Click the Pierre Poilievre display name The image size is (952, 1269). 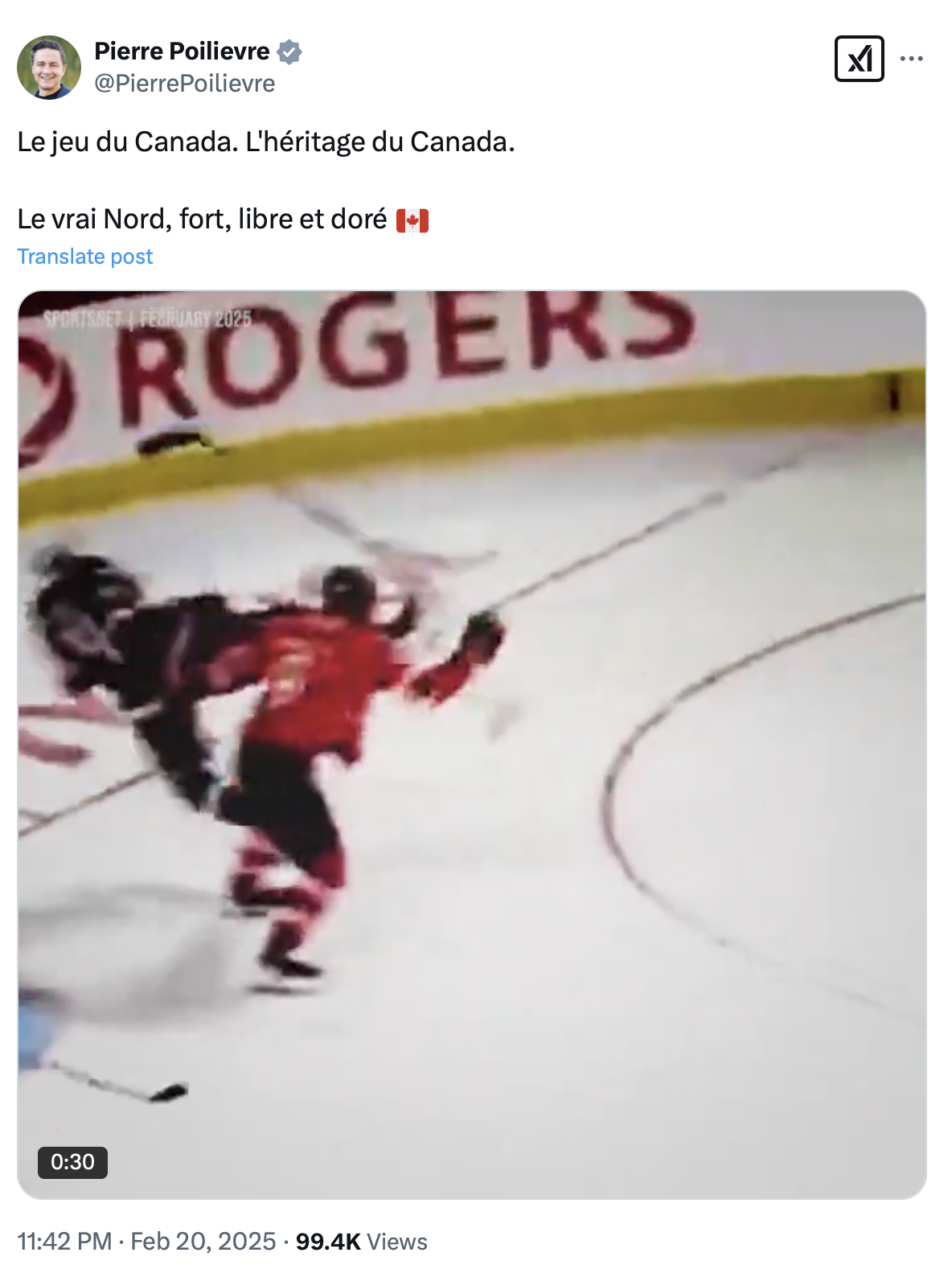tap(182, 51)
